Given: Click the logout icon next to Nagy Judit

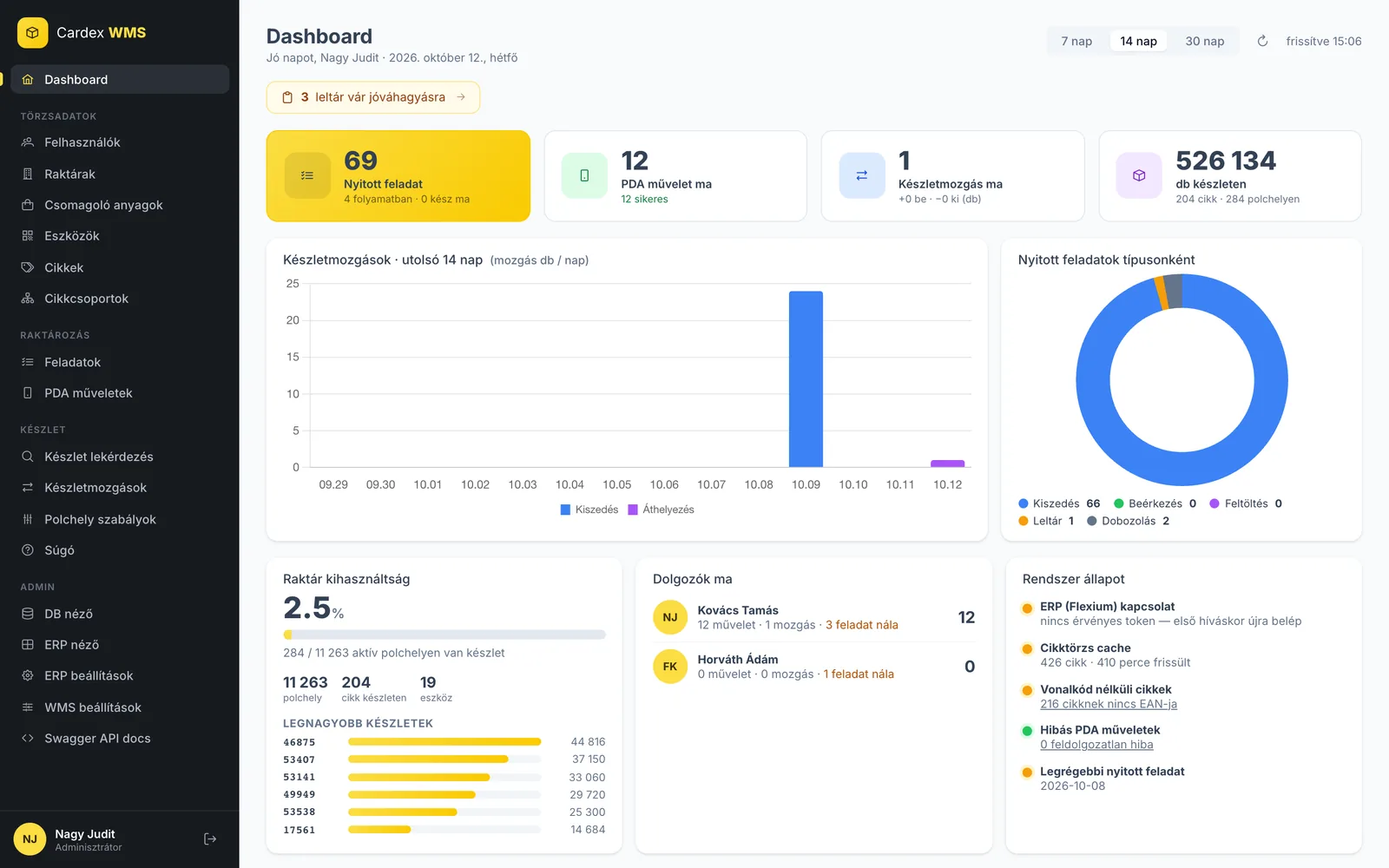Looking at the screenshot, I should click(x=210, y=838).
